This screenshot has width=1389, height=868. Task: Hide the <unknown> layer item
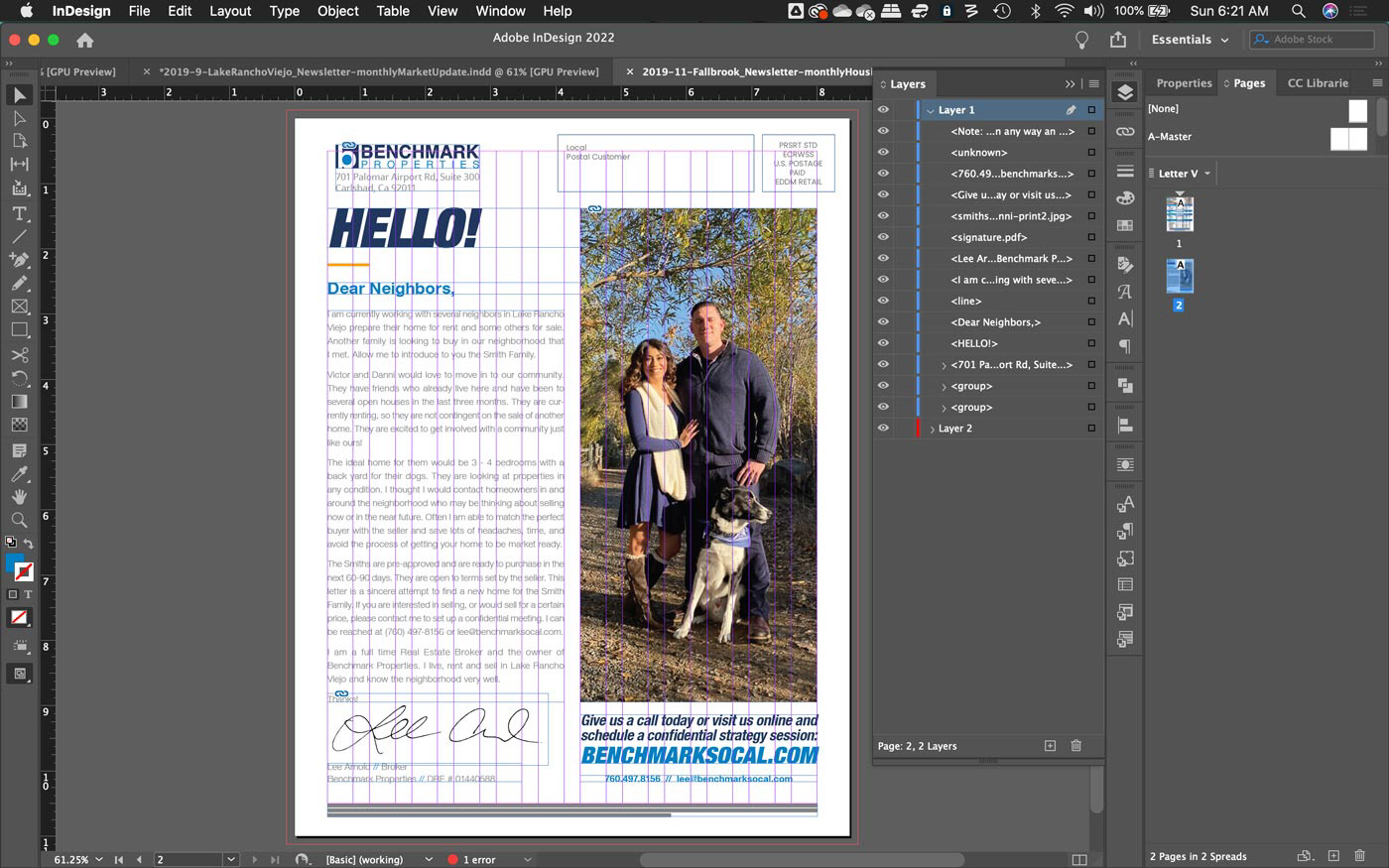[x=883, y=152]
